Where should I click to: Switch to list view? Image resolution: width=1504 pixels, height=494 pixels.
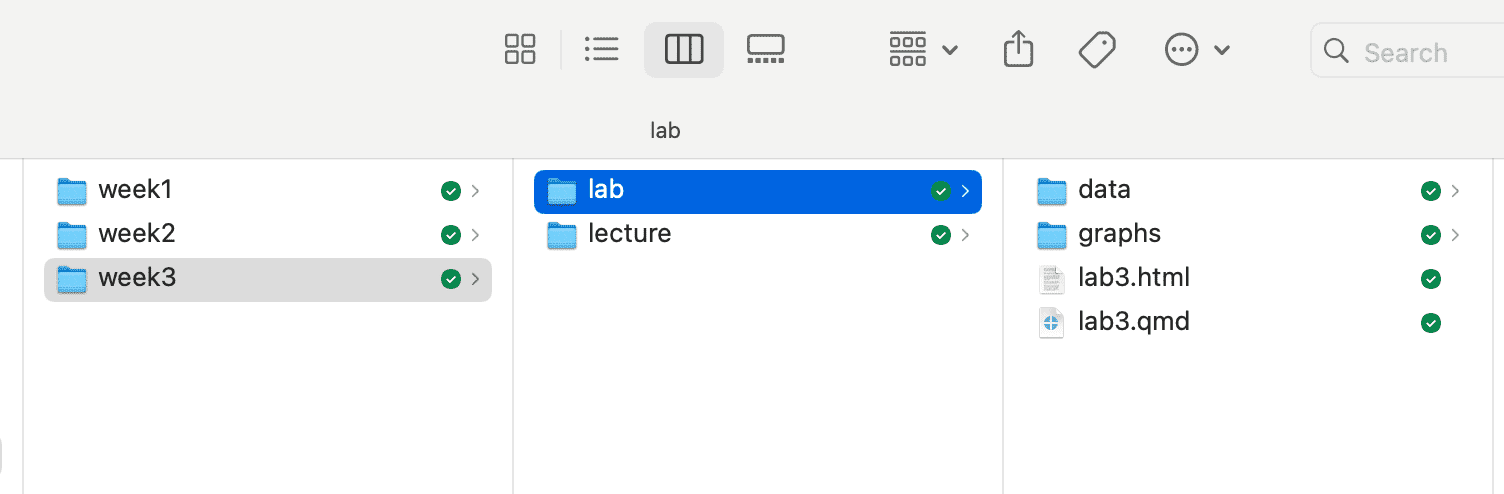[x=601, y=49]
